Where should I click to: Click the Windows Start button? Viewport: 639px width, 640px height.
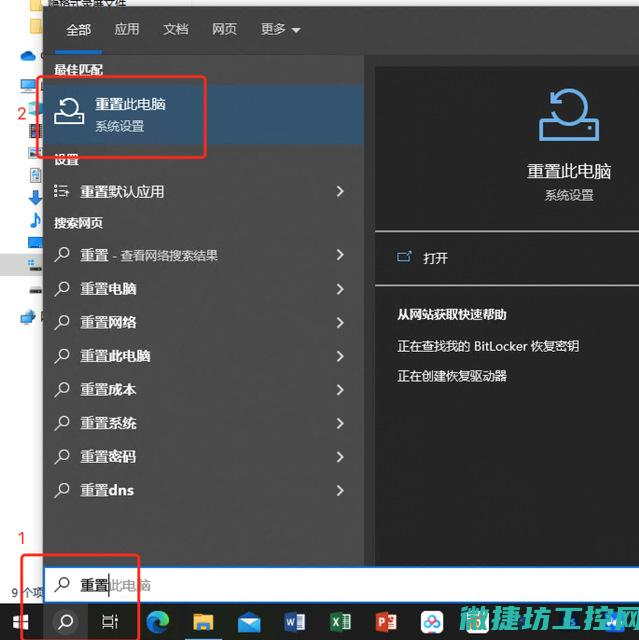click(20, 622)
